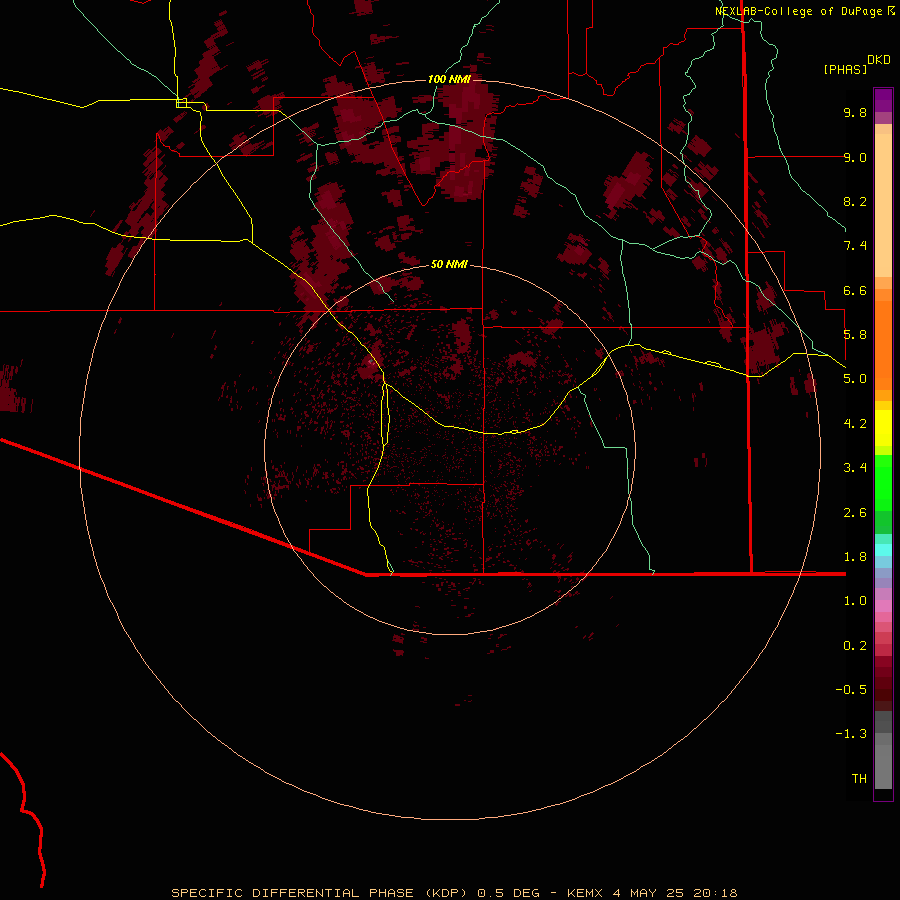
Task: Click the 5.8 scale label
Action: tap(855, 335)
